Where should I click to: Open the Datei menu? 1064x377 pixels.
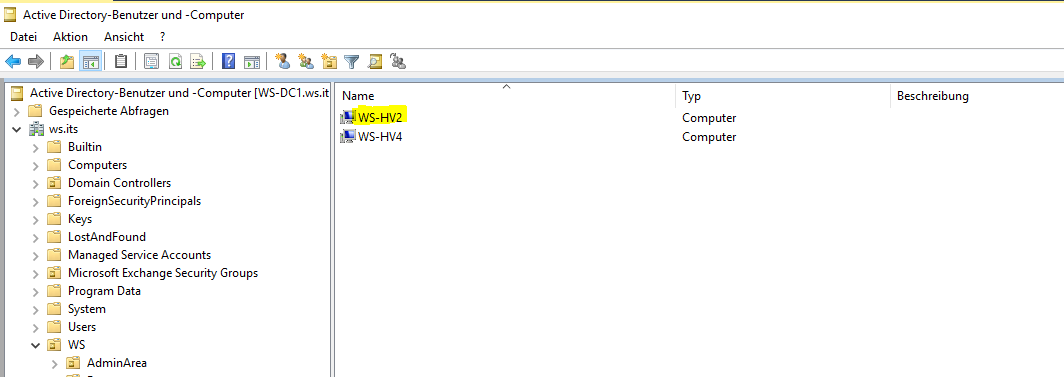coord(23,37)
